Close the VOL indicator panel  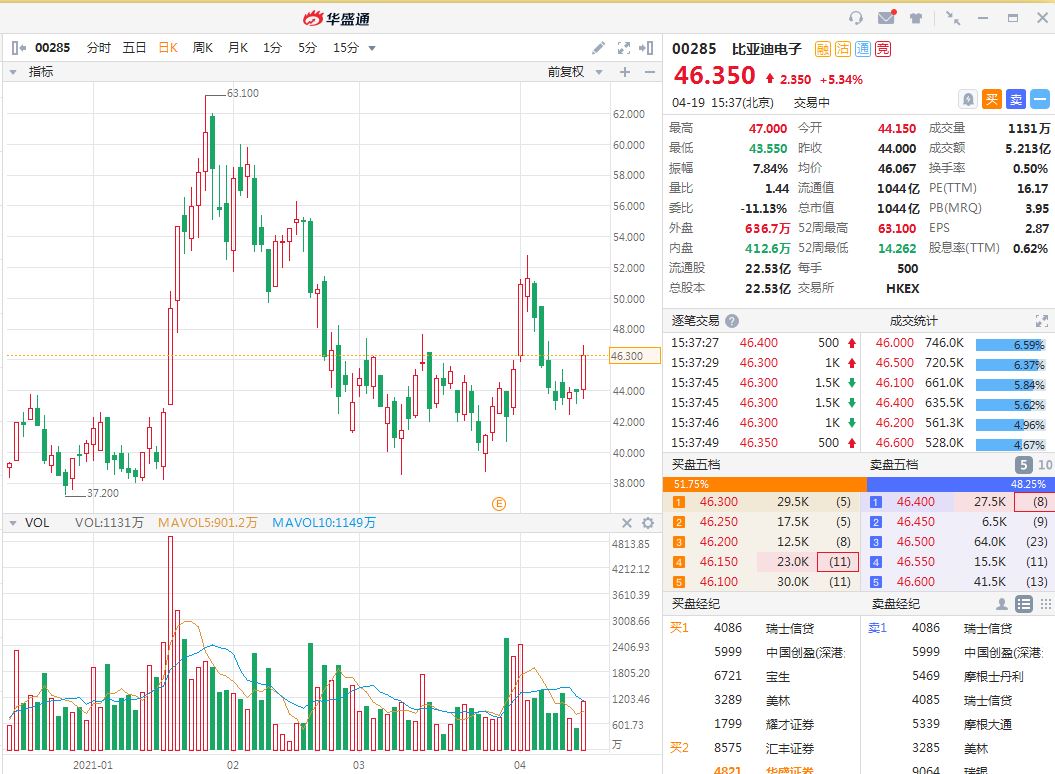[x=627, y=523]
